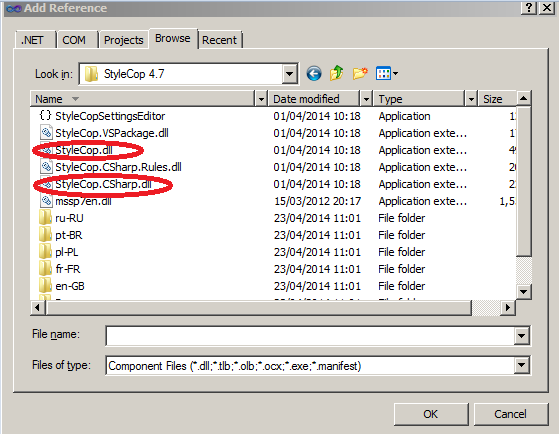
Task: Open the Recent tab
Action: click(220, 40)
